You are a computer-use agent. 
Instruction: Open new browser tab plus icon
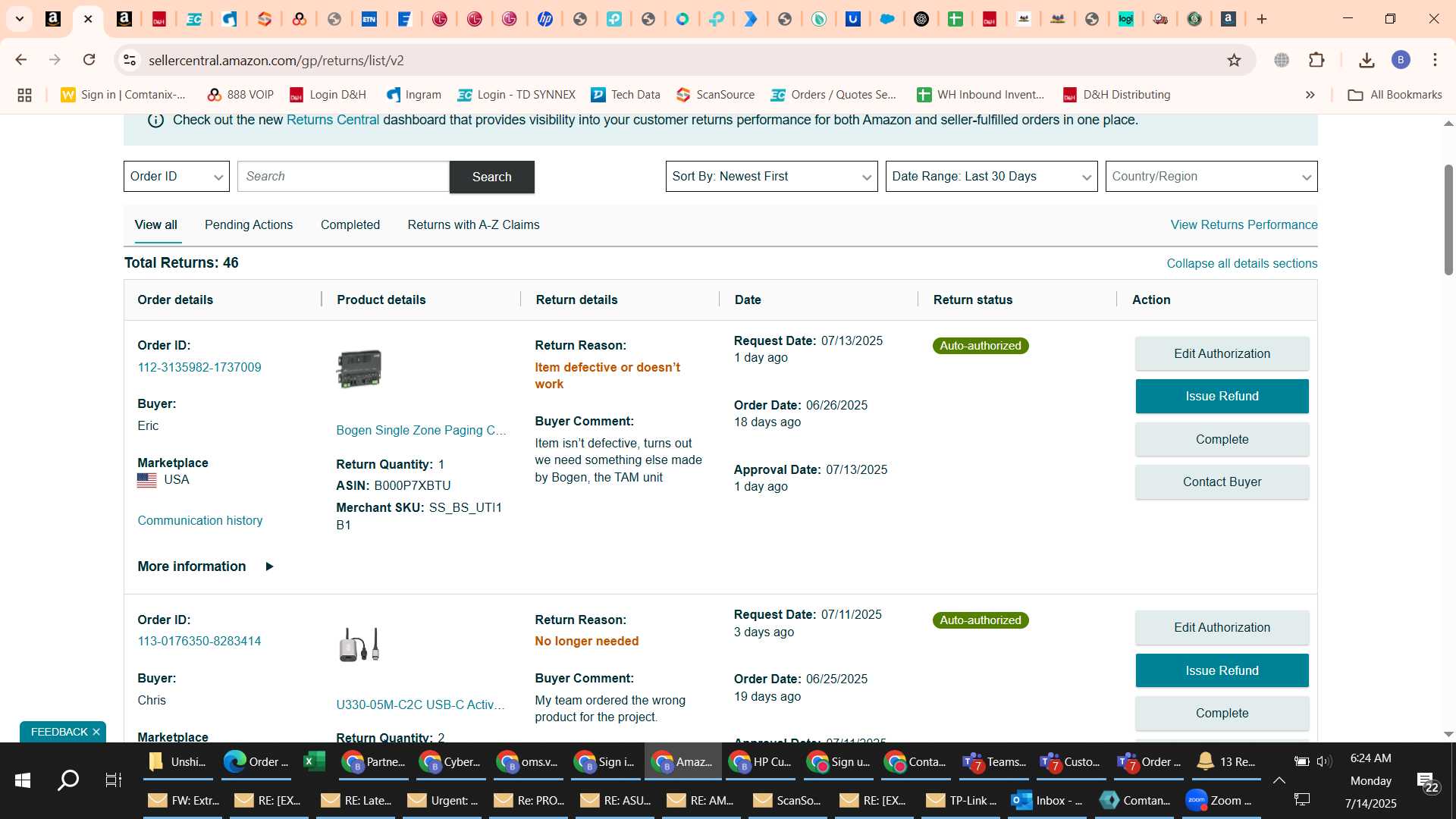[x=1262, y=19]
